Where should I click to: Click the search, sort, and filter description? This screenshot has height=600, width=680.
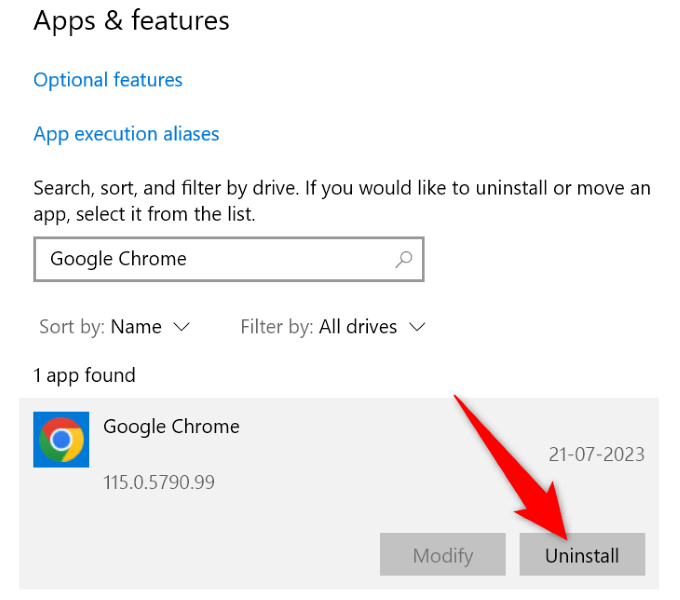click(341, 200)
